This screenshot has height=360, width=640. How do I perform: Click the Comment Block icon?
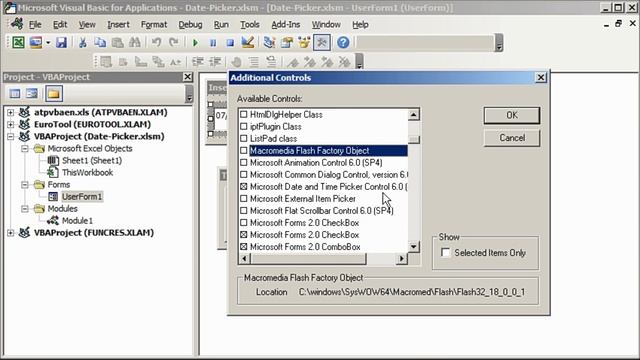[253, 62]
